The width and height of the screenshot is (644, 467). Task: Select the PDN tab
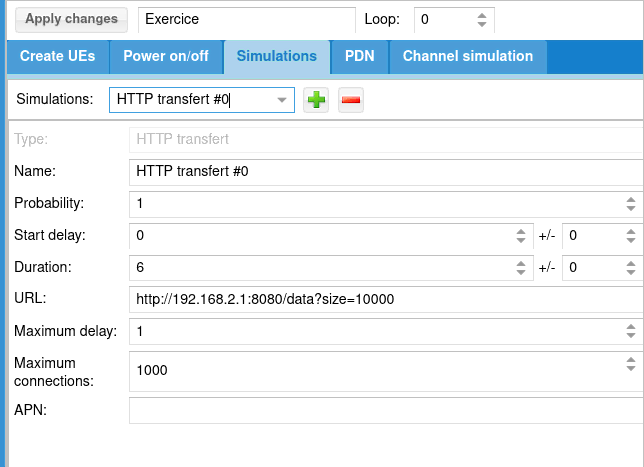[x=359, y=56]
